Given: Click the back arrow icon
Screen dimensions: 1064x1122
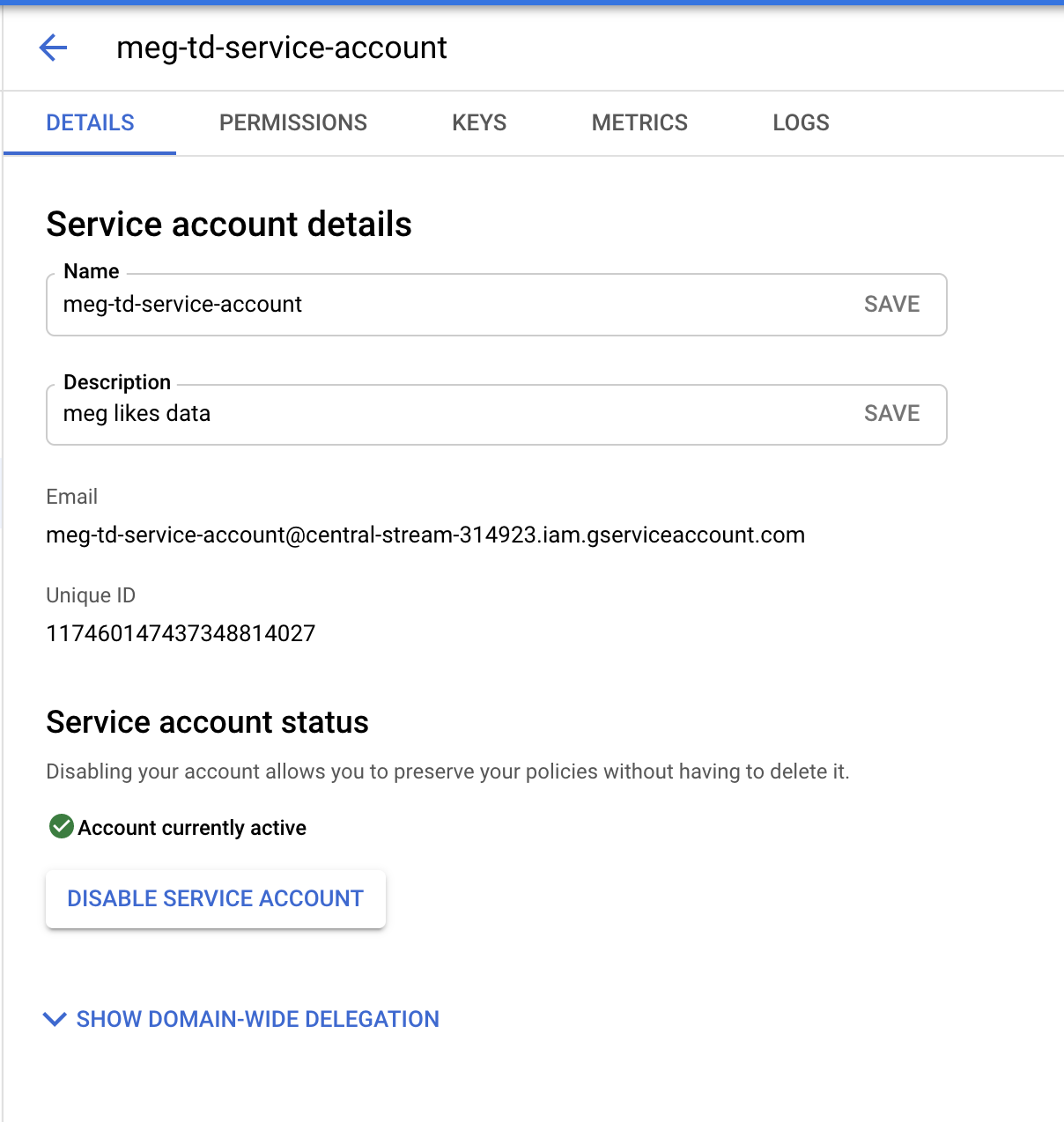Looking at the screenshot, I should 54,48.
